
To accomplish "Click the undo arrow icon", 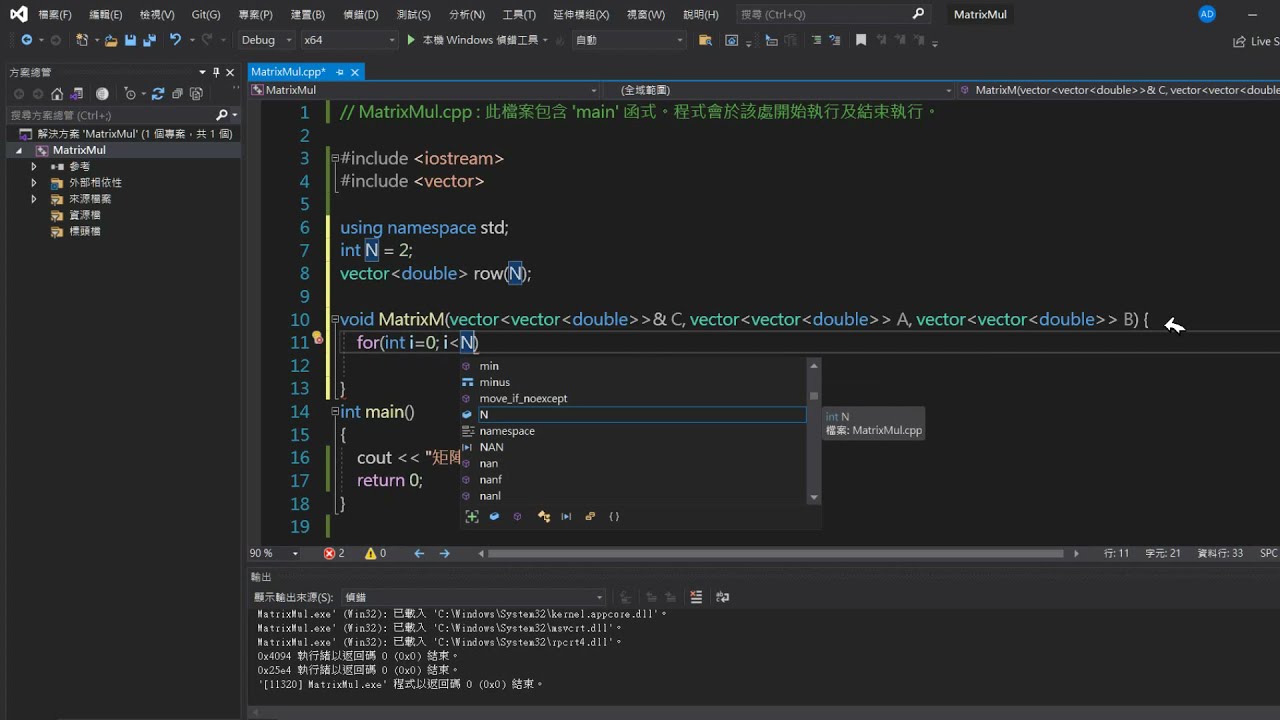I will 175,40.
